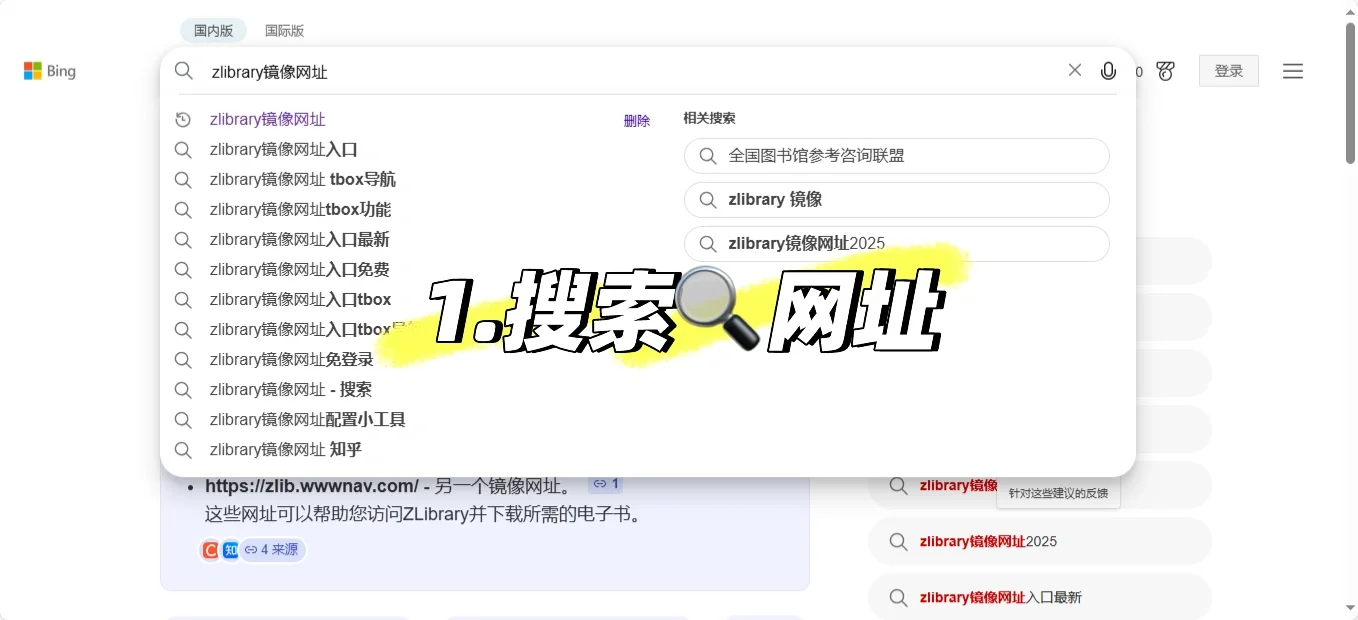
Task: Select suggestion zlibrary镜像网址tbox功能
Action: coord(300,210)
